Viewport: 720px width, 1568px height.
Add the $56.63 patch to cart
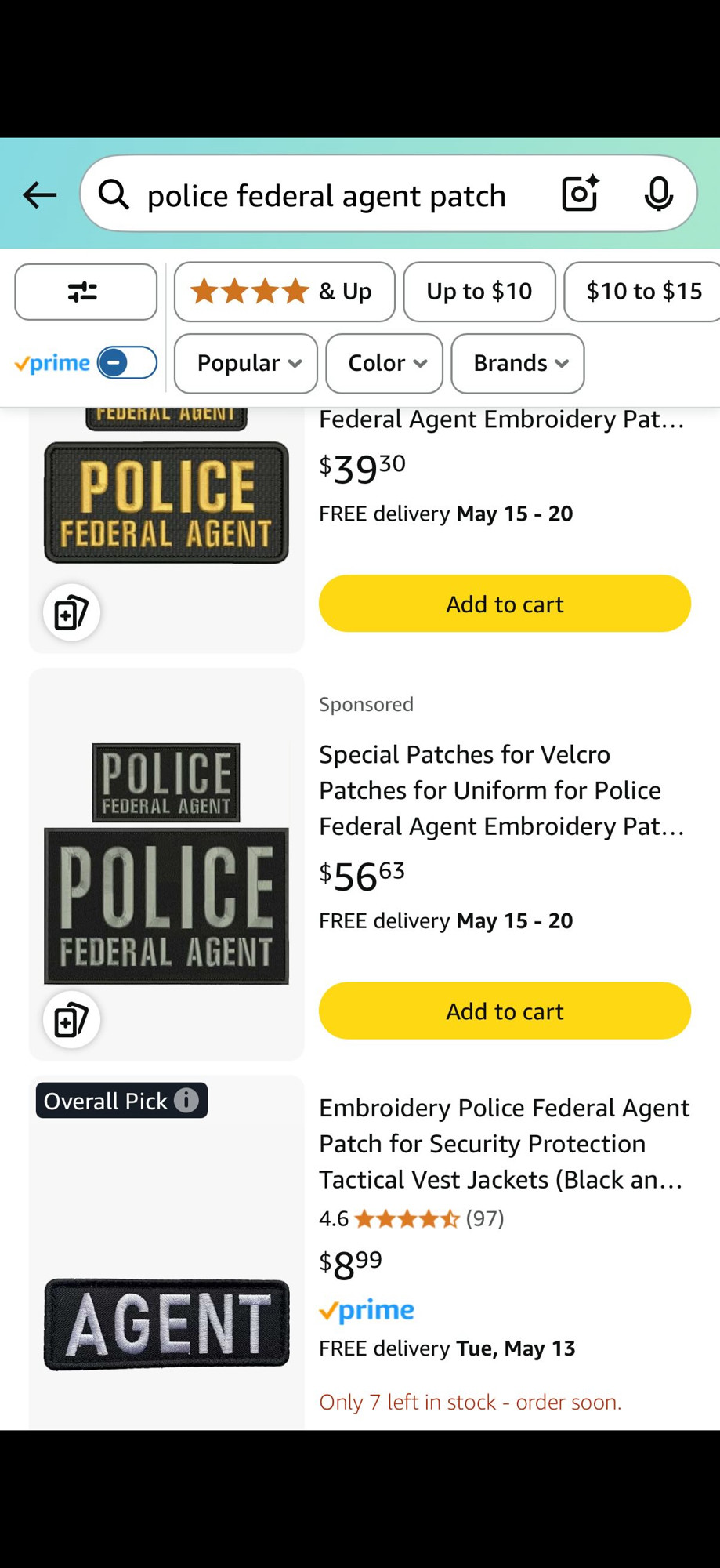pos(505,1011)
